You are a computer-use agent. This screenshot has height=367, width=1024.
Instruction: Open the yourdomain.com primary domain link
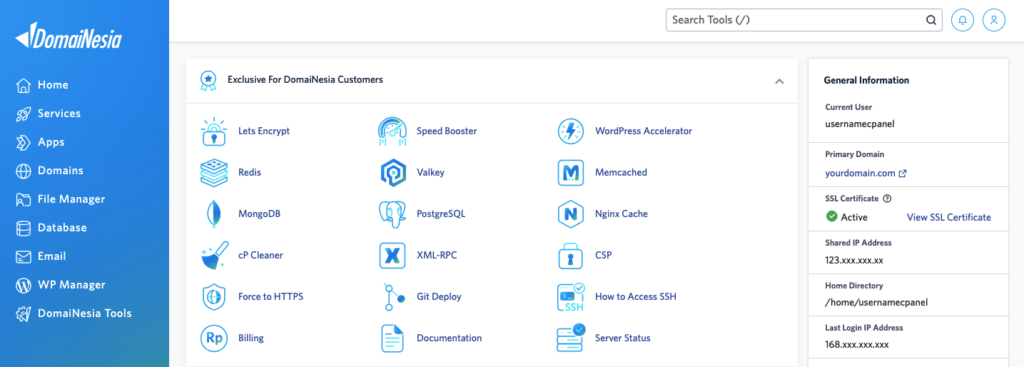[x=865, y=174]
